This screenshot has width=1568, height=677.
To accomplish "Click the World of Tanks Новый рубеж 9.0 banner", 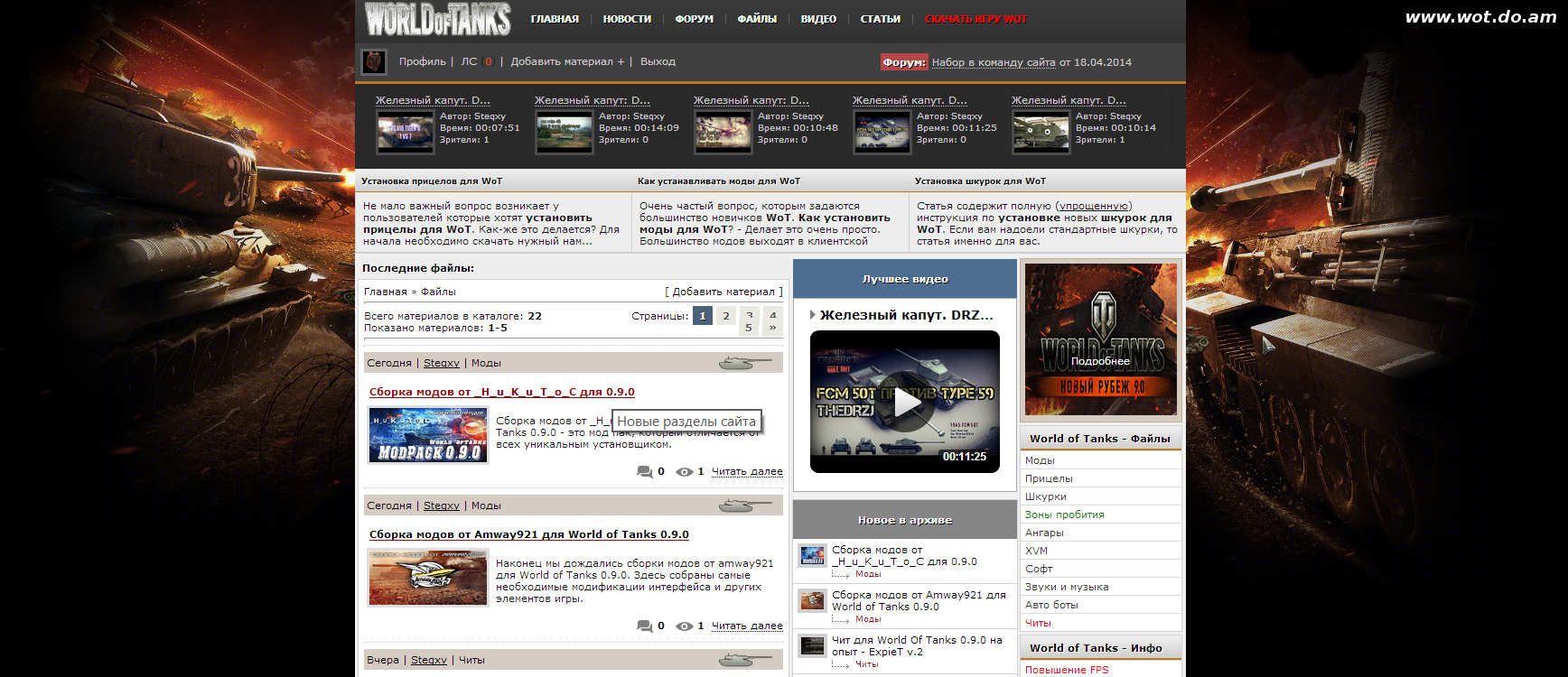I will 1100,339.
